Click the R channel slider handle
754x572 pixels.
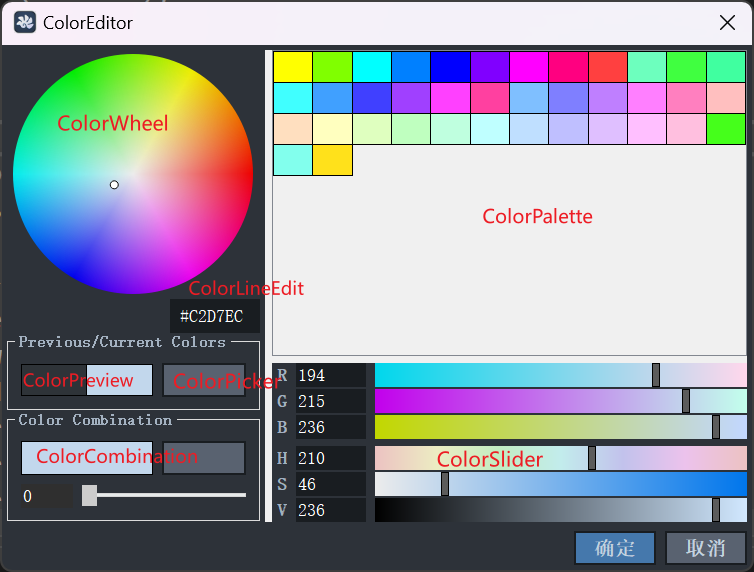[x=656, y=375]
